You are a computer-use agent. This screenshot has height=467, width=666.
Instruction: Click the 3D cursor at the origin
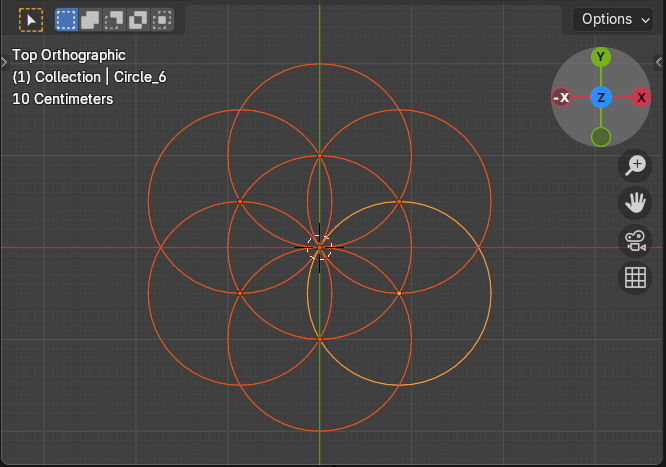319,247
